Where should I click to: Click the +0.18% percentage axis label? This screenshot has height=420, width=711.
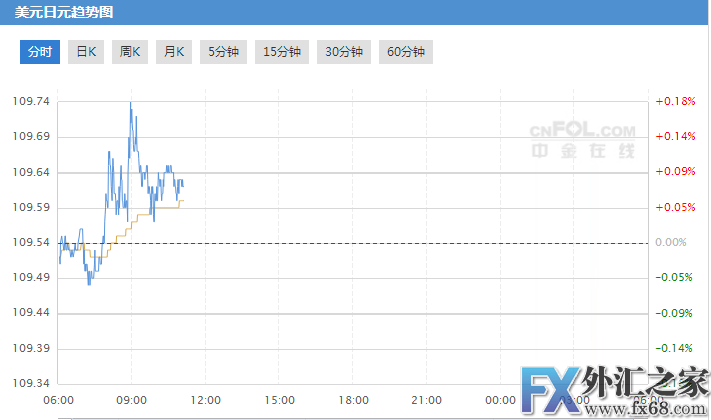[675, 101]
